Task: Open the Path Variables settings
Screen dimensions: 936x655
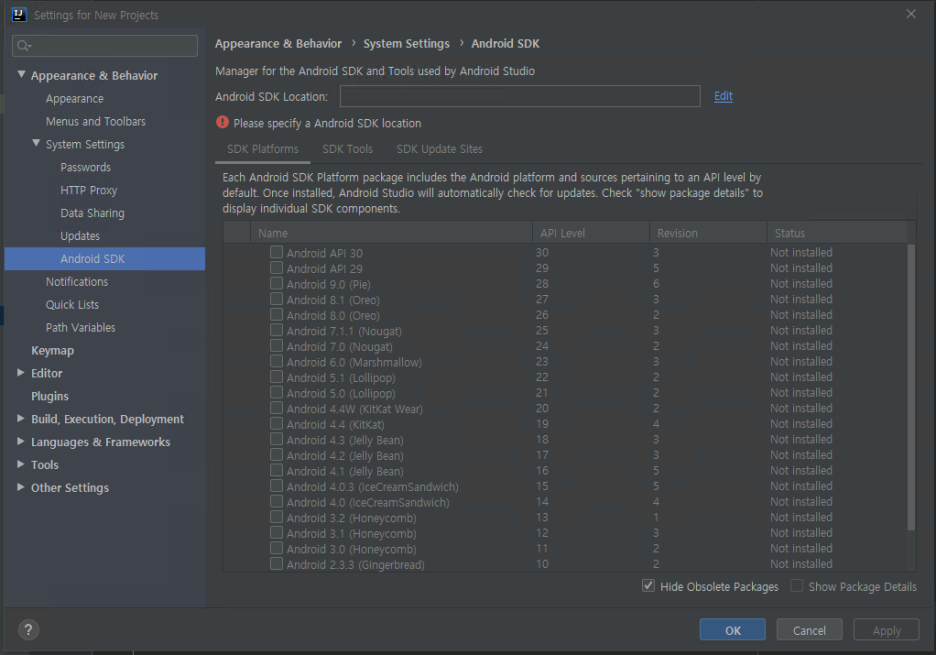Action: coord(81,327)
